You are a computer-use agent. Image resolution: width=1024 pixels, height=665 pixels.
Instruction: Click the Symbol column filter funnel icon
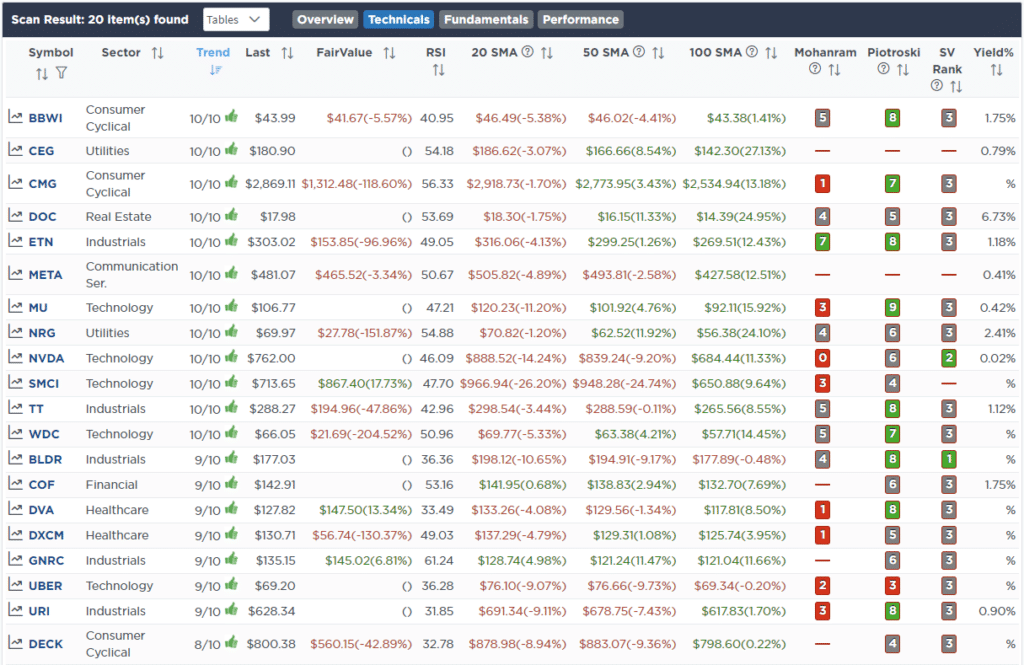click(x=61, y=73)
